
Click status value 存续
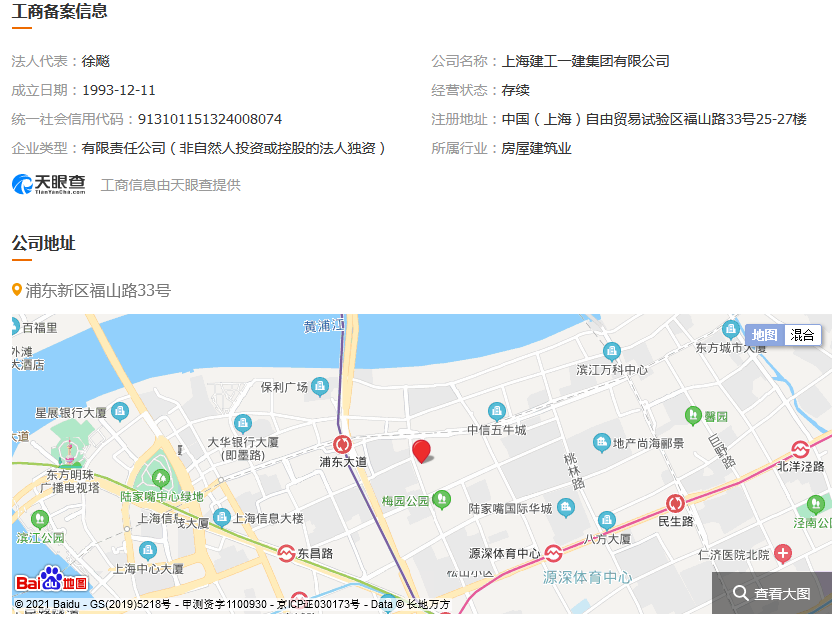pyautogui.click(x=516, y=90)
